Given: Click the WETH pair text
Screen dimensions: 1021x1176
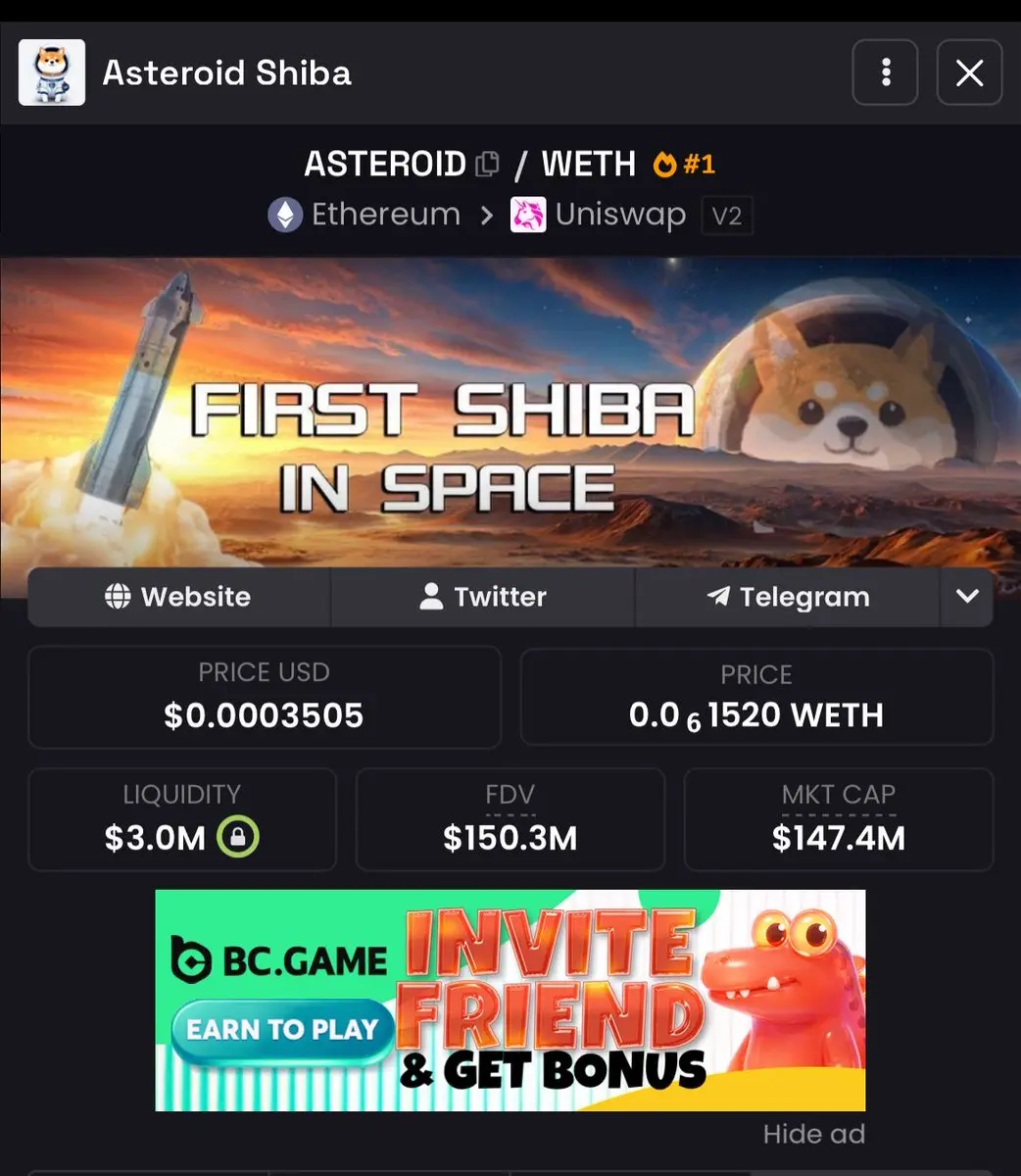Looking at the screenshot, I should pyautogui.click(x=589, y=164).
